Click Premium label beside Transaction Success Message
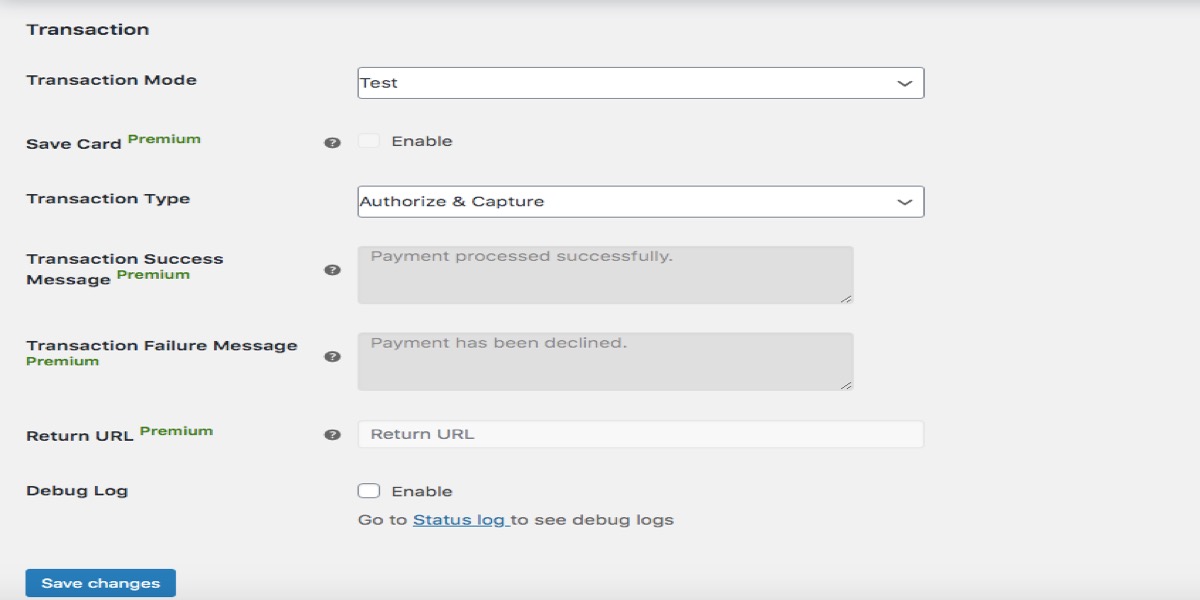This screenshot has width=1200, height=600. pos(153,274)
